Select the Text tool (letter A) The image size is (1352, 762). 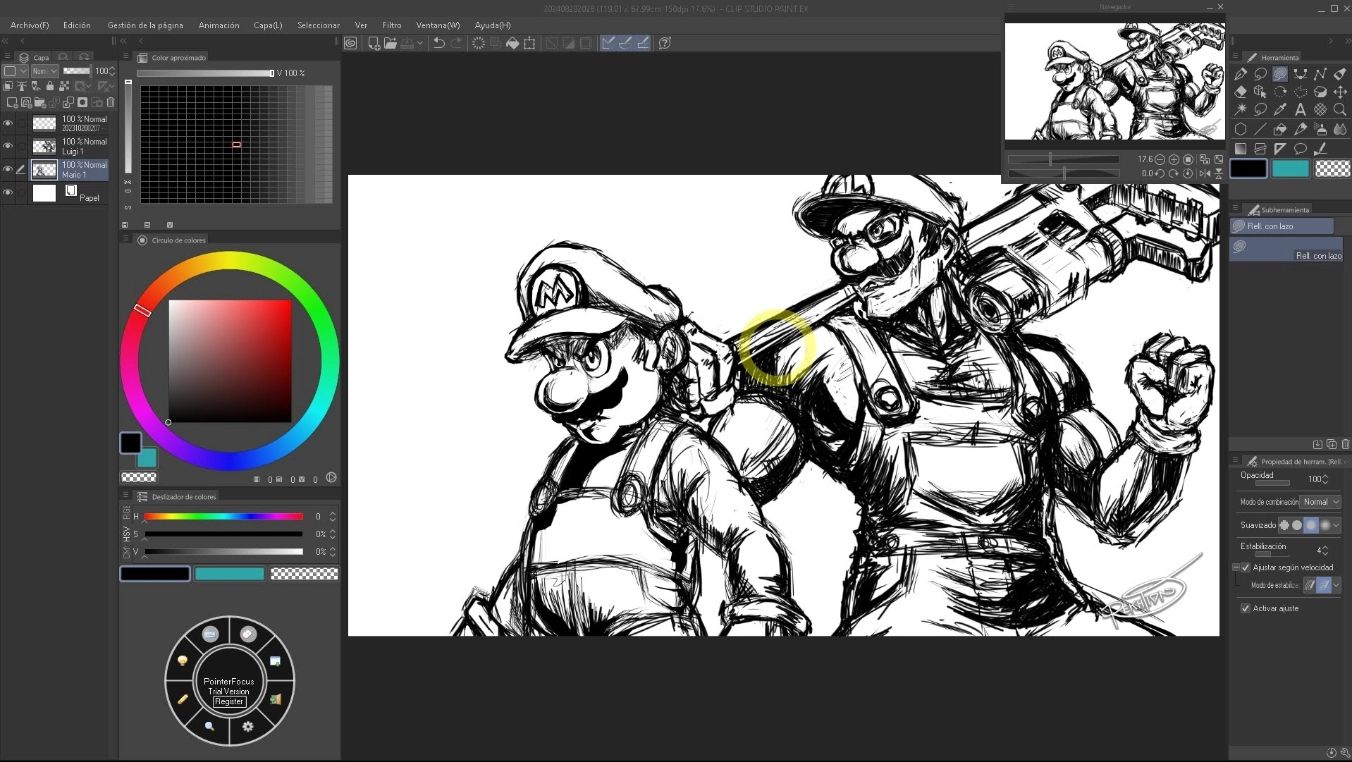coord(1300,109)
